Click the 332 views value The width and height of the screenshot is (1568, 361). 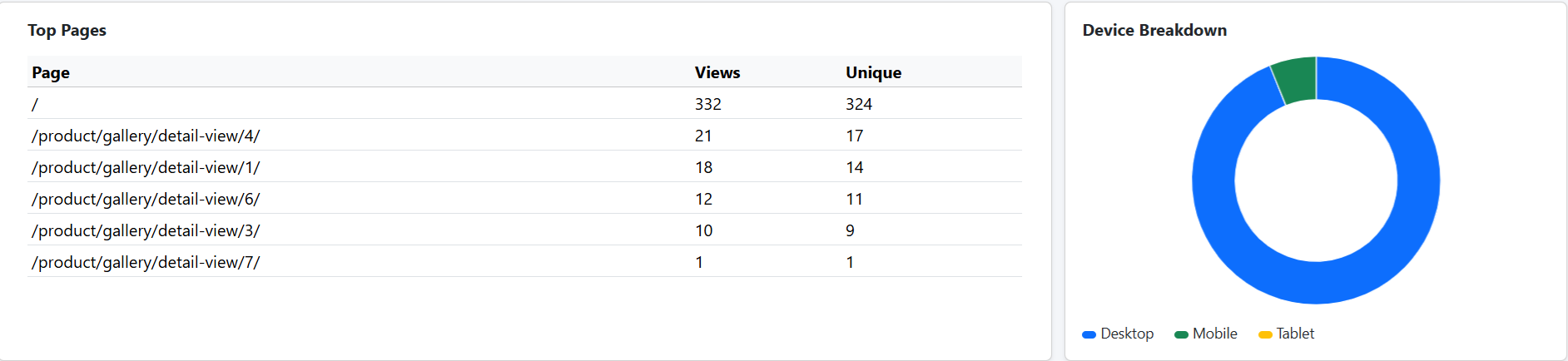708,104
